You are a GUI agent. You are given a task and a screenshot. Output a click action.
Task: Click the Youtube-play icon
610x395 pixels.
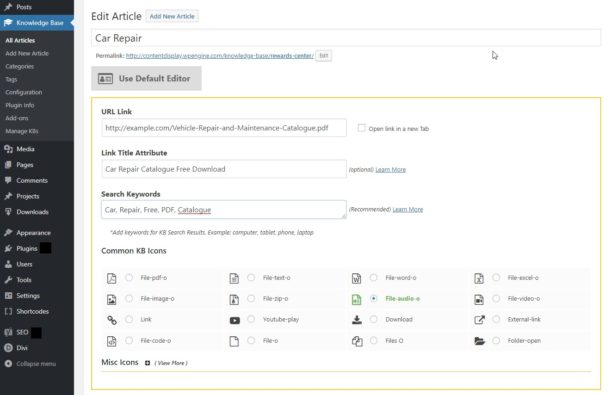pos(235,320)
